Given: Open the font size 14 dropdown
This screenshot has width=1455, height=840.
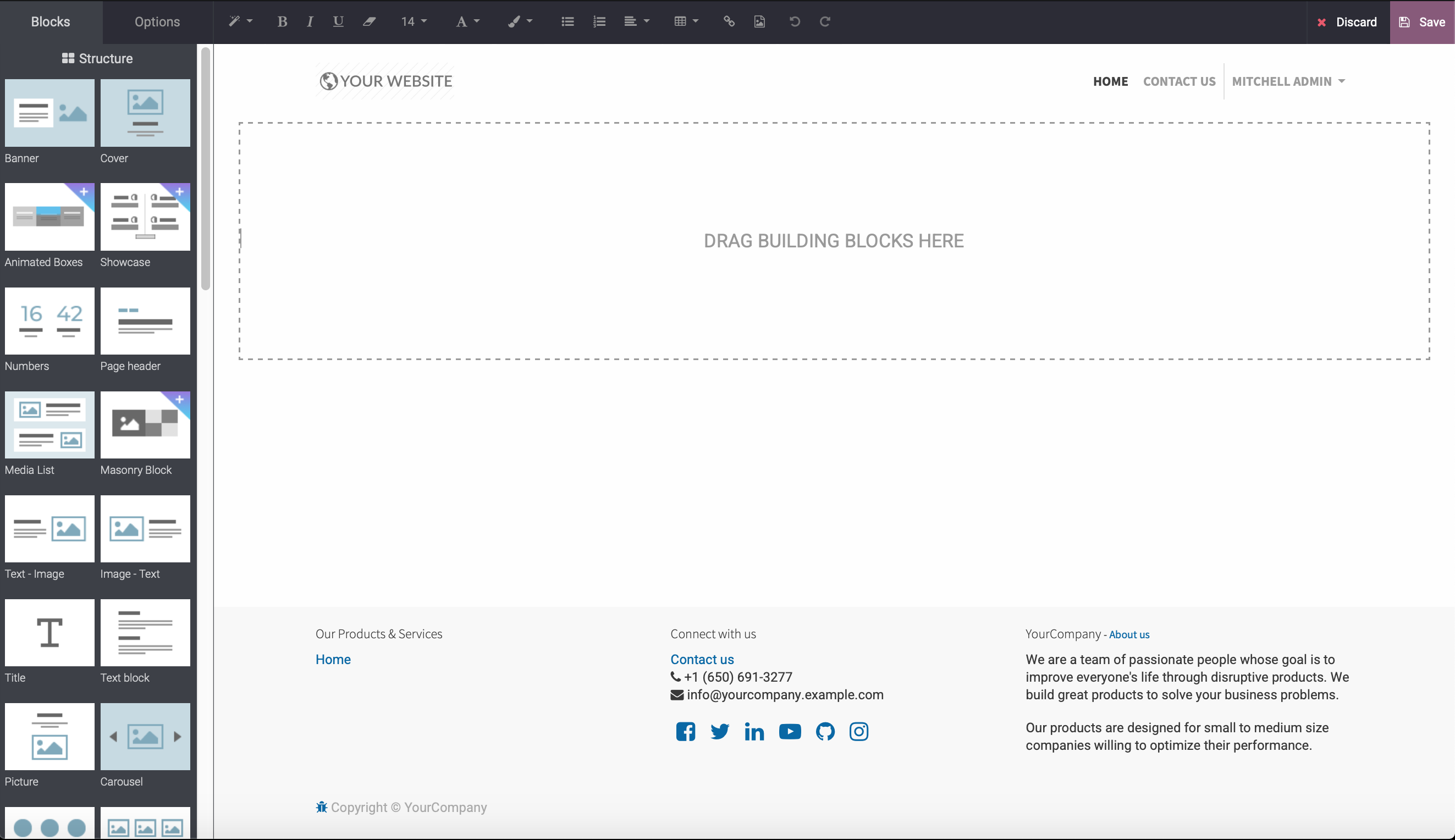Looking at the screenshot, I should click(x=414, y=22).
